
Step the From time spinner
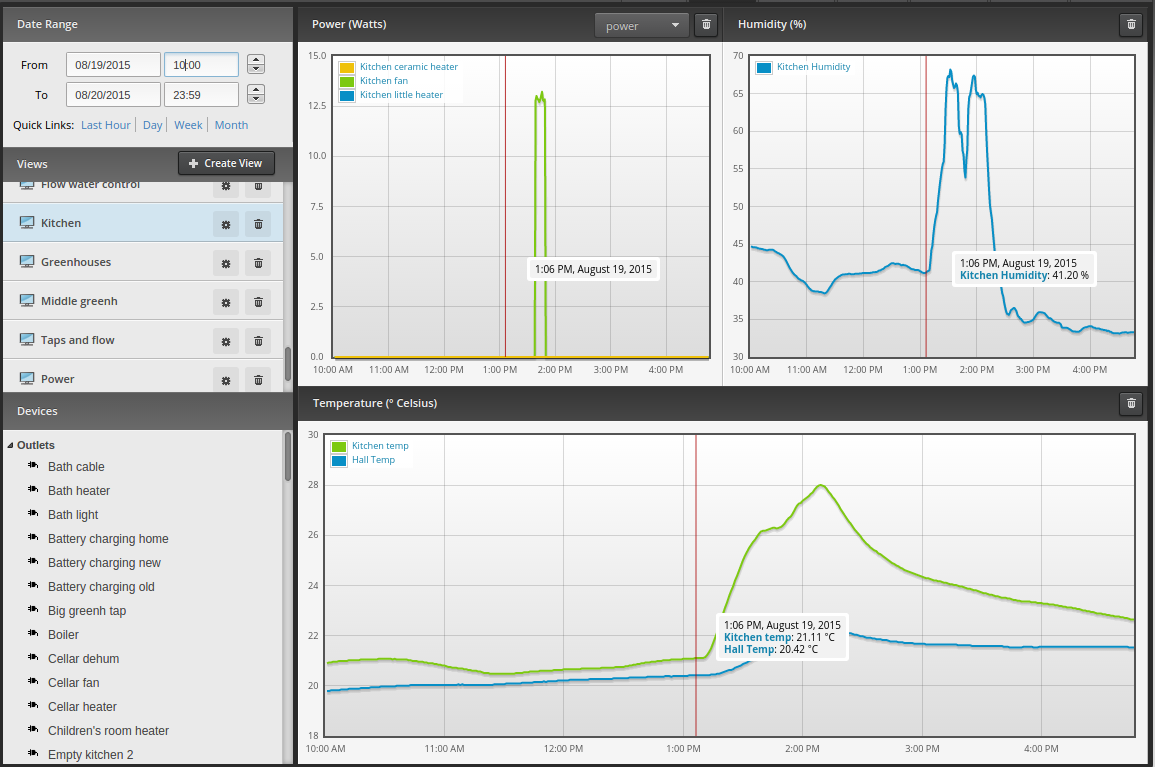[256, 65]
